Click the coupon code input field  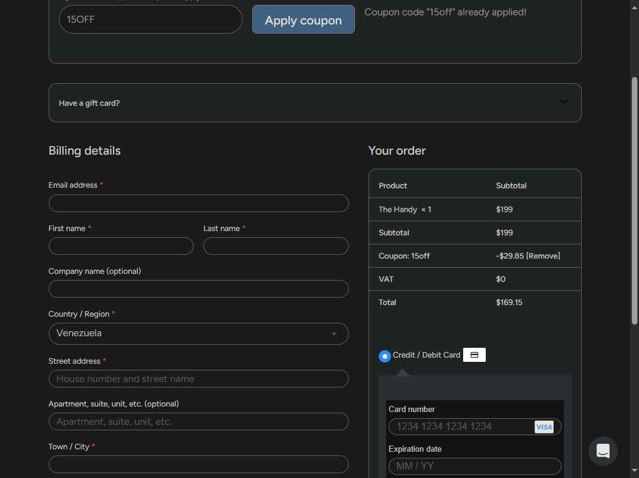[x=150, y=20]
